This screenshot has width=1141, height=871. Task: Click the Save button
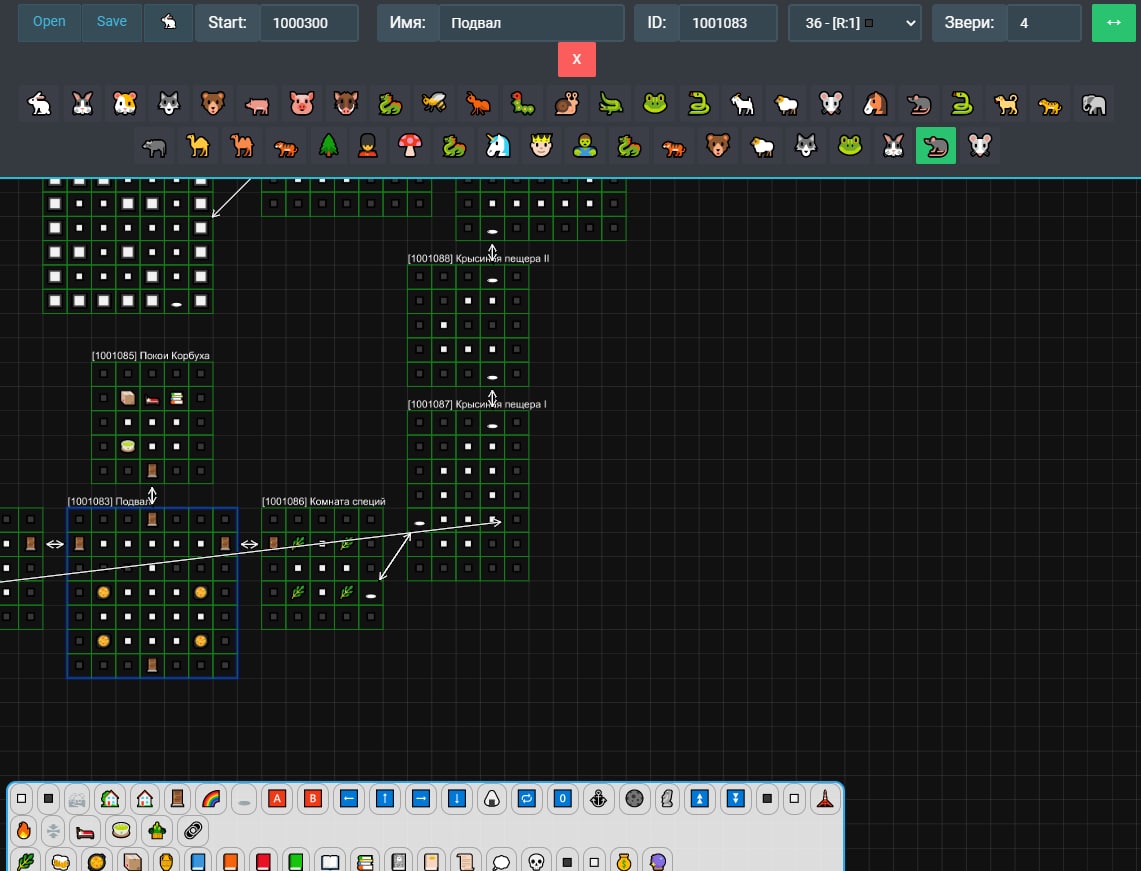[x=112, y=22]
